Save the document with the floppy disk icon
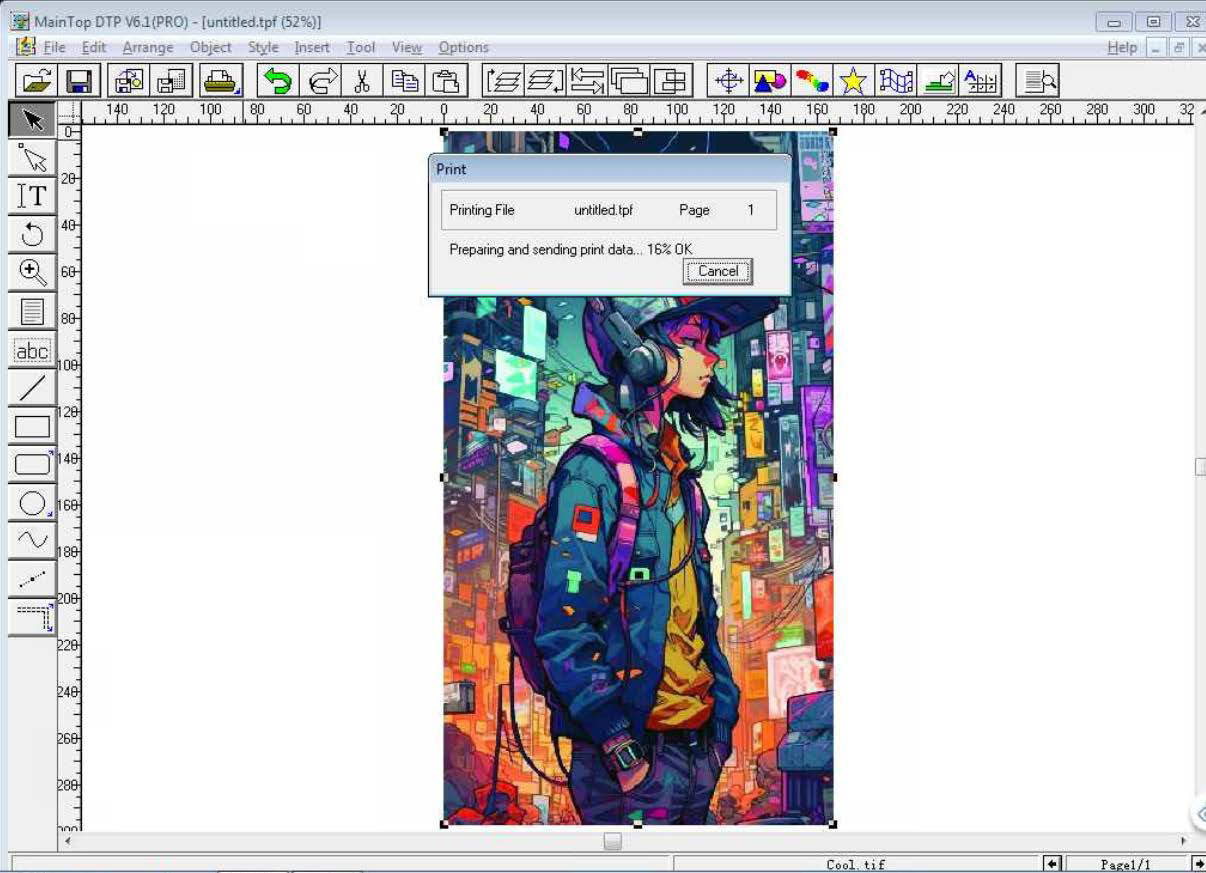The width and height of the screenshot is (1206, 873). click(x=78, y=80)
